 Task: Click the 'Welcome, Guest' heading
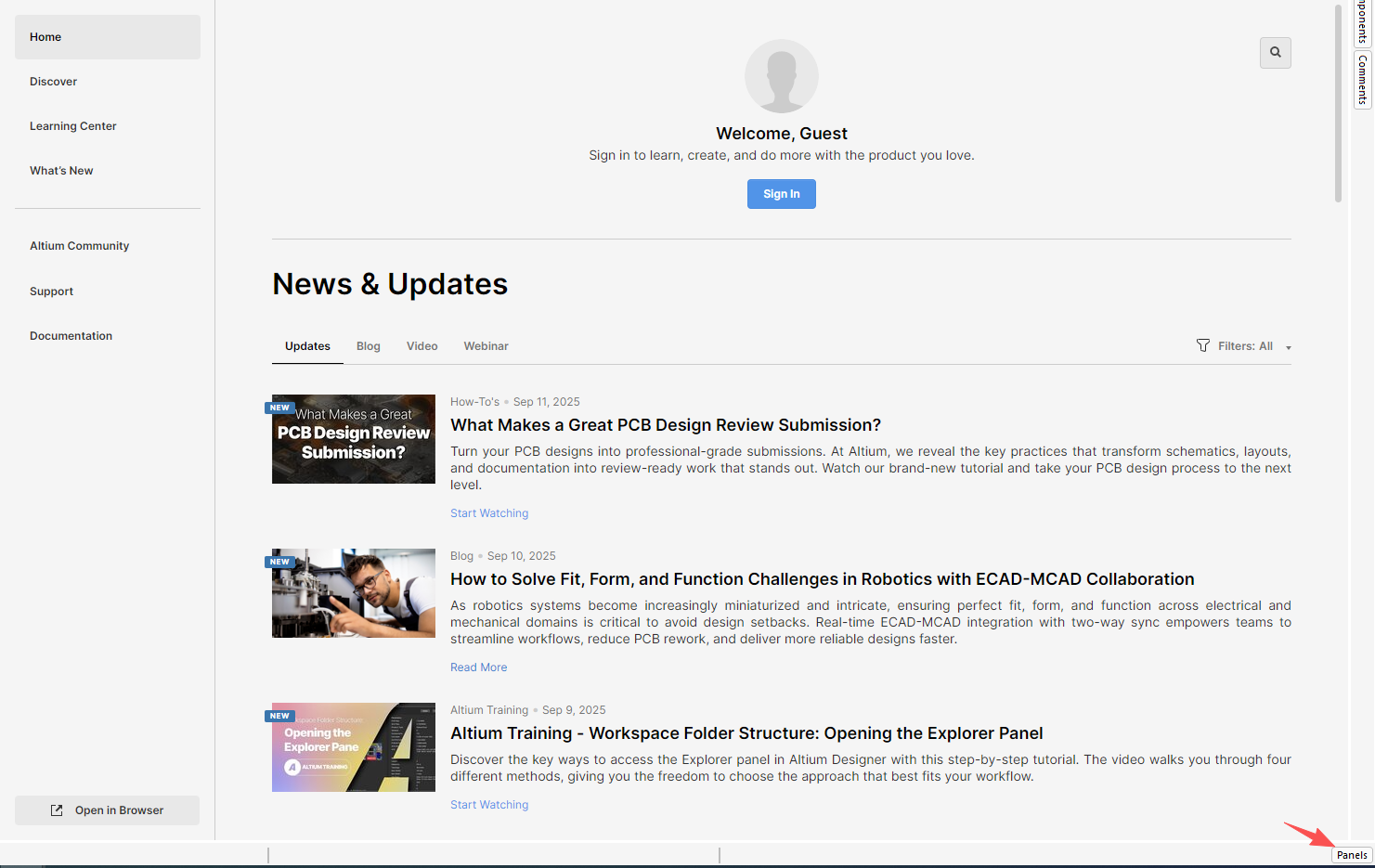[782, 134]
